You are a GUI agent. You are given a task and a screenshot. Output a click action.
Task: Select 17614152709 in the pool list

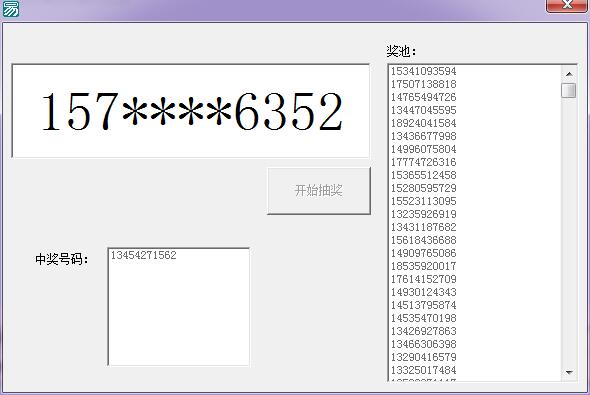(423, 279)
